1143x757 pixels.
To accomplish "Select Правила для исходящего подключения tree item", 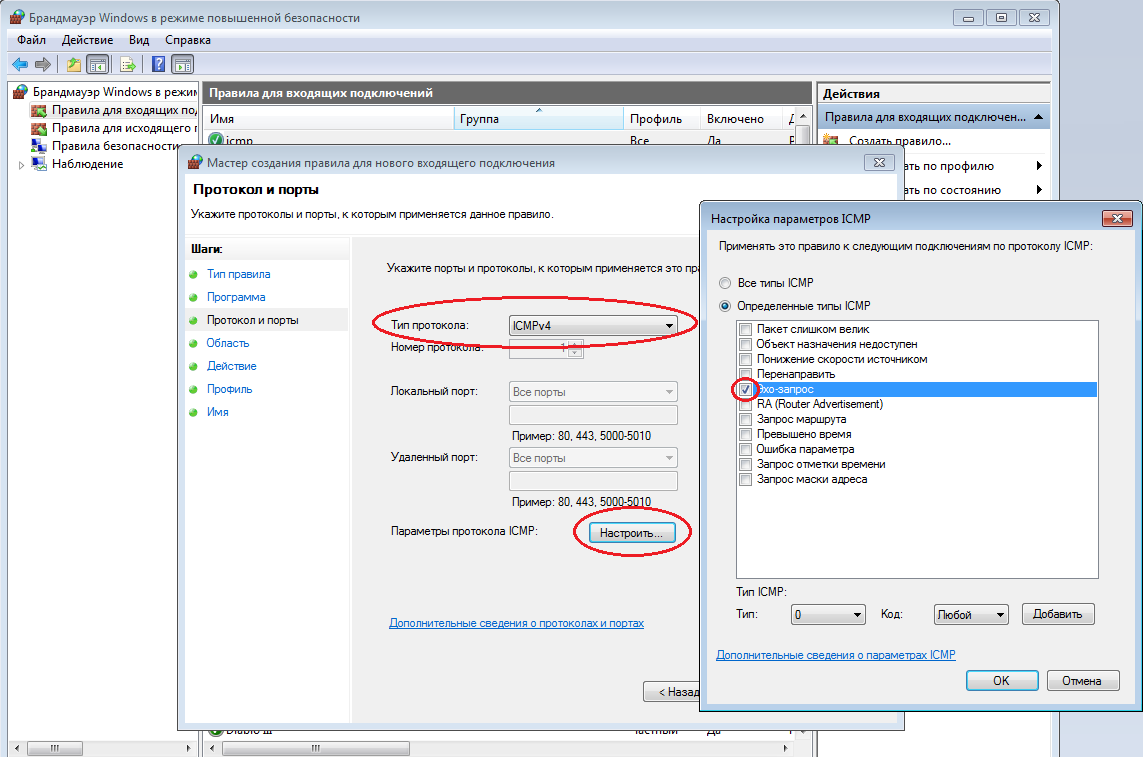I will (125, 128).
